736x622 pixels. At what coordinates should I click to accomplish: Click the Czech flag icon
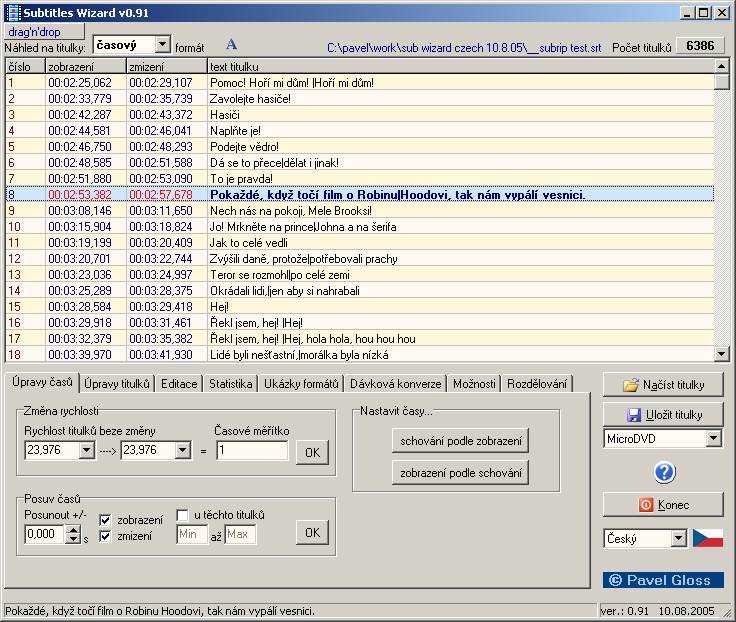point(707,538)
